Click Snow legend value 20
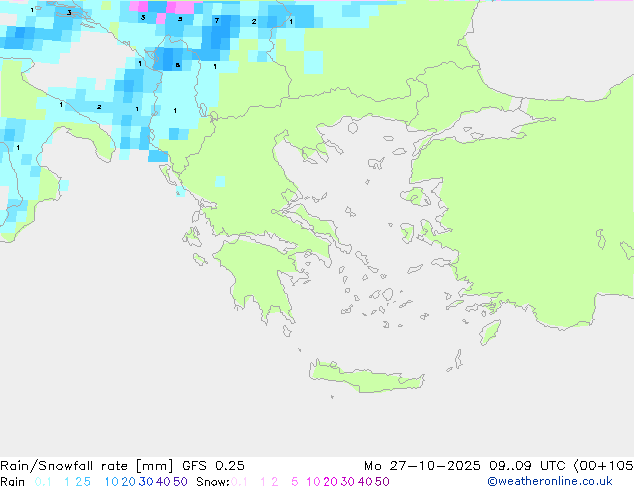The image size is (634, 490). point(330,482)
